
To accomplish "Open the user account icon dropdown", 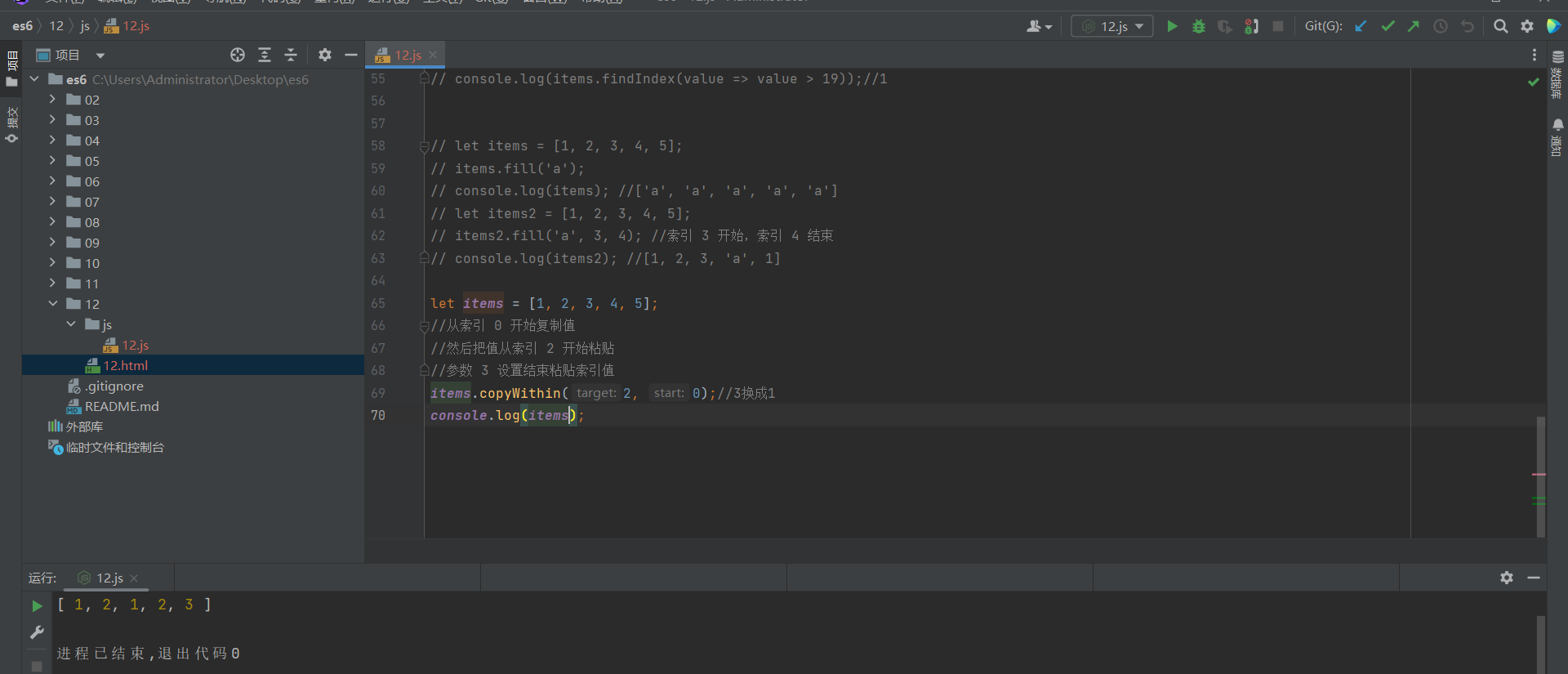I will (x=1039, y=26).
